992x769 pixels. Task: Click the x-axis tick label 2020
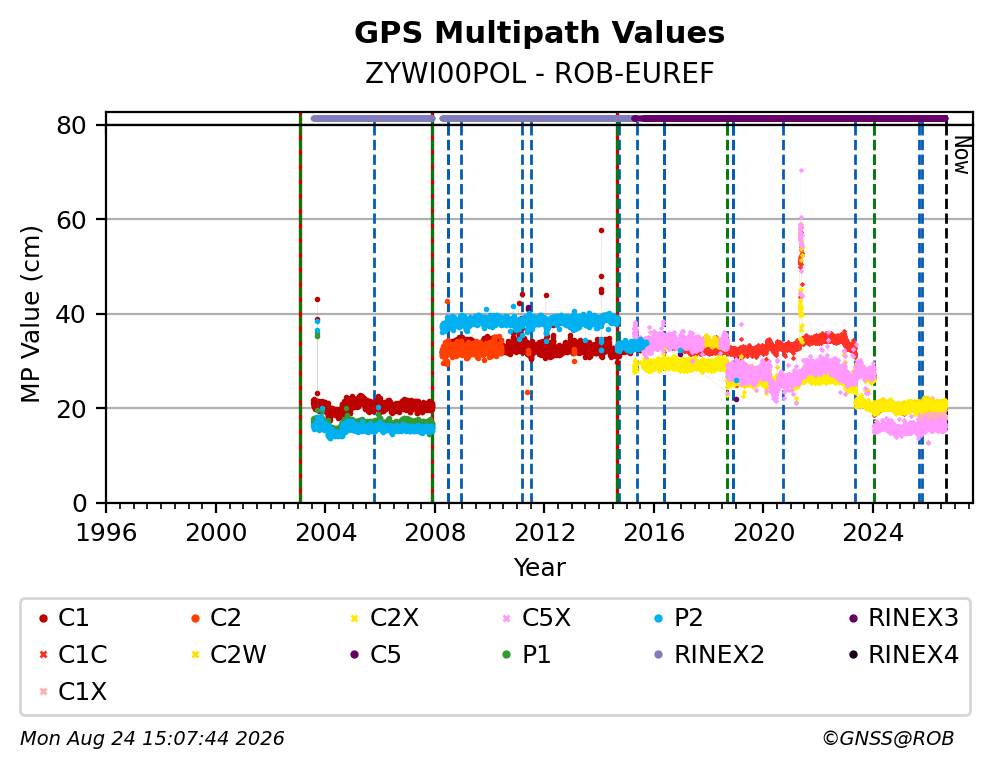point(764,533)
